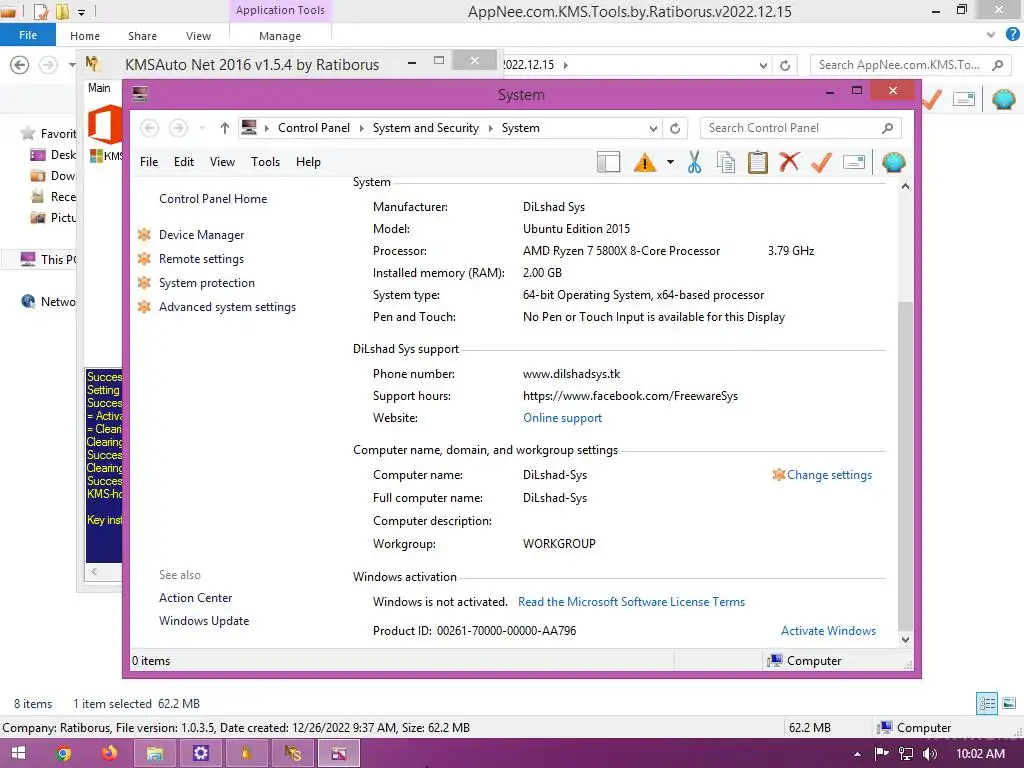Open the Tools menu

265,162
